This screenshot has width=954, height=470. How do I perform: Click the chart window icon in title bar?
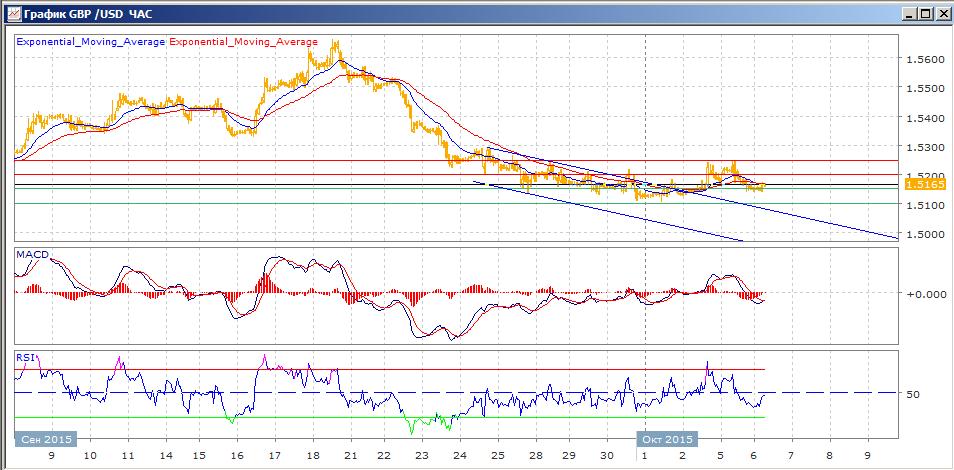tap(10, 13)
